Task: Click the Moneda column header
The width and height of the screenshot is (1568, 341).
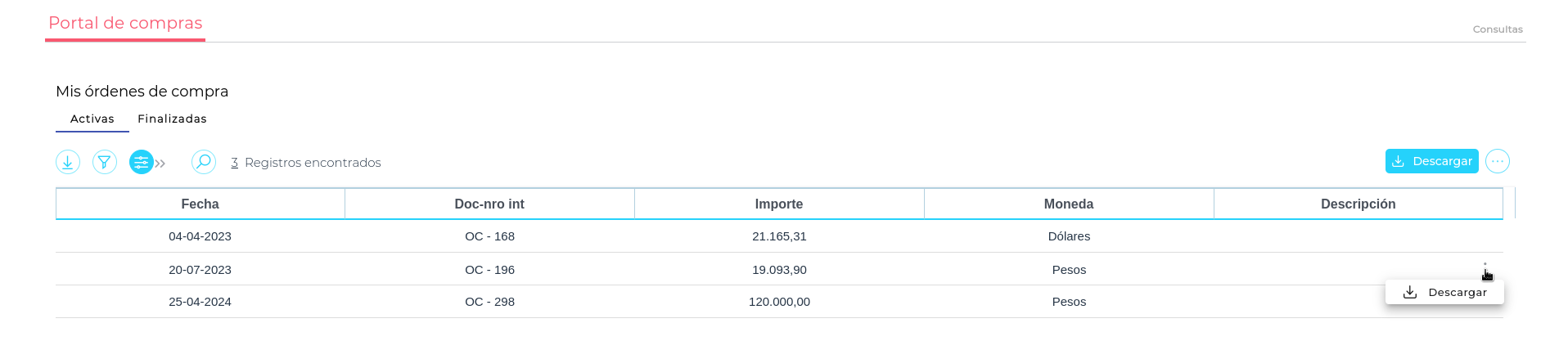Action: [x=1068, y=204]
